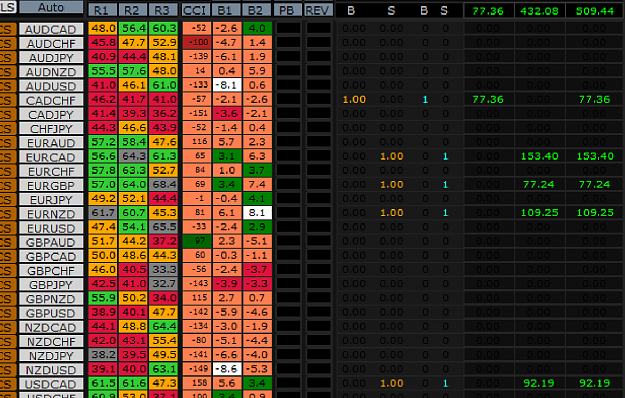Click the B2 value 4.0 in AUDCAD row
This screenshot has width=625, height=398.
pos(257,28)
